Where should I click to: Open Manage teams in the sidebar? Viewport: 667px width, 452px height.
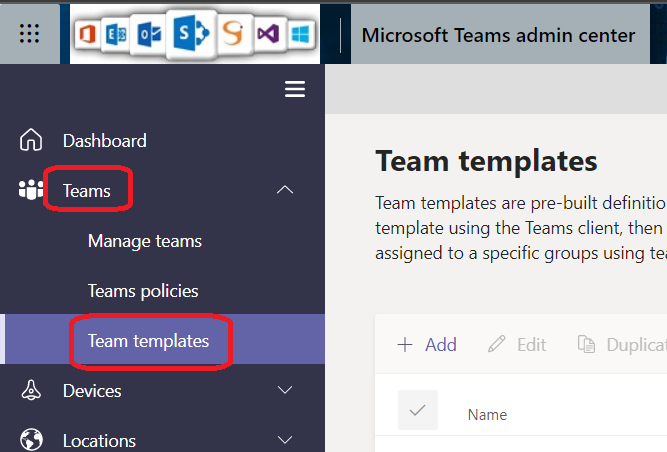pyautogui.click(x=144, y=240)
